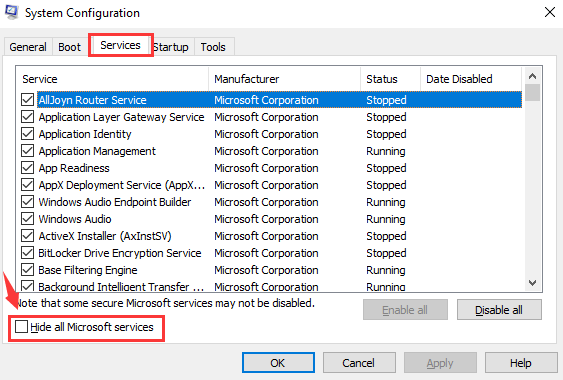563x380 pixels.
Task: Click the Disable all button
Action: click(499, 310)
